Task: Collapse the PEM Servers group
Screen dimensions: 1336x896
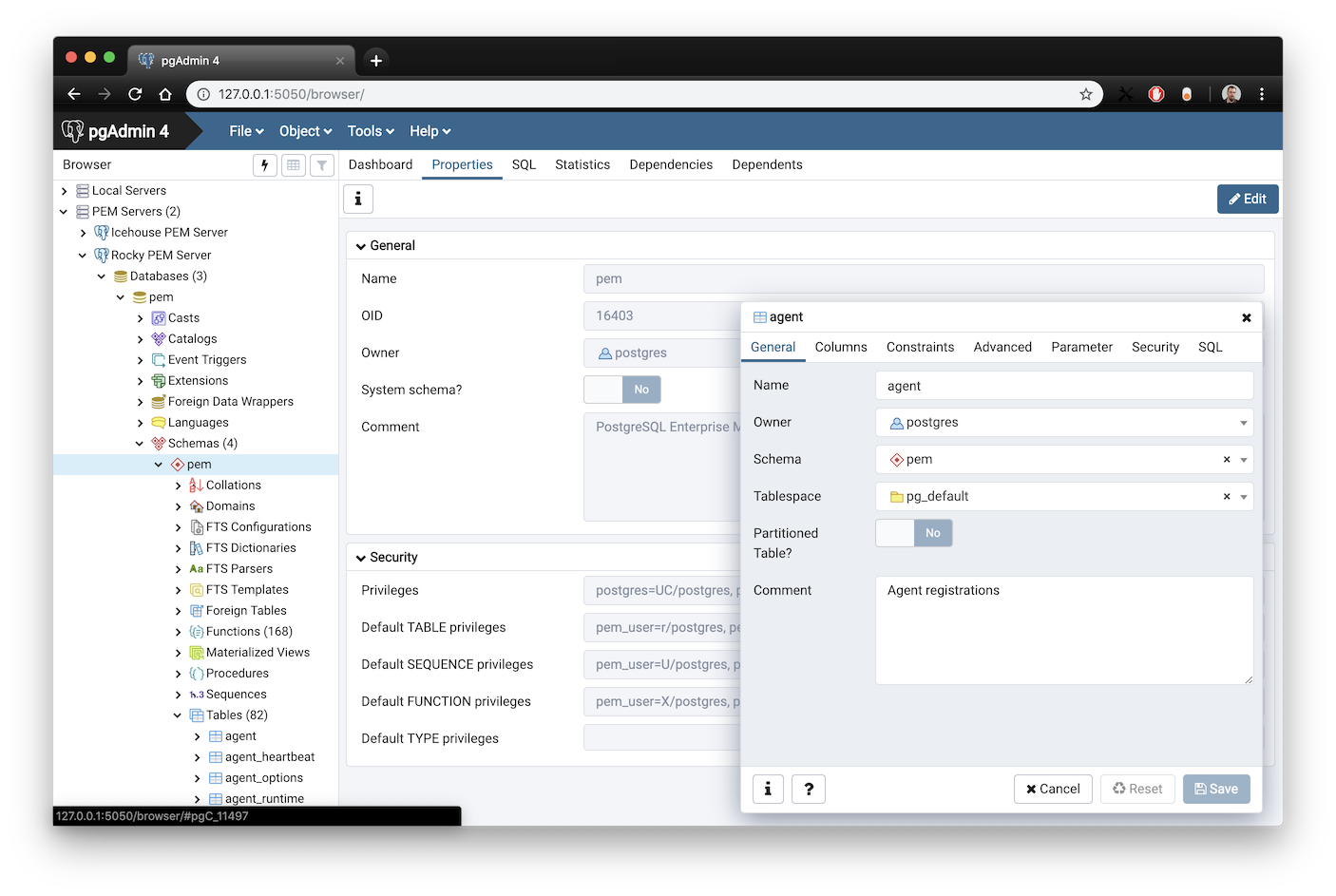Action: tap(64, 212)
